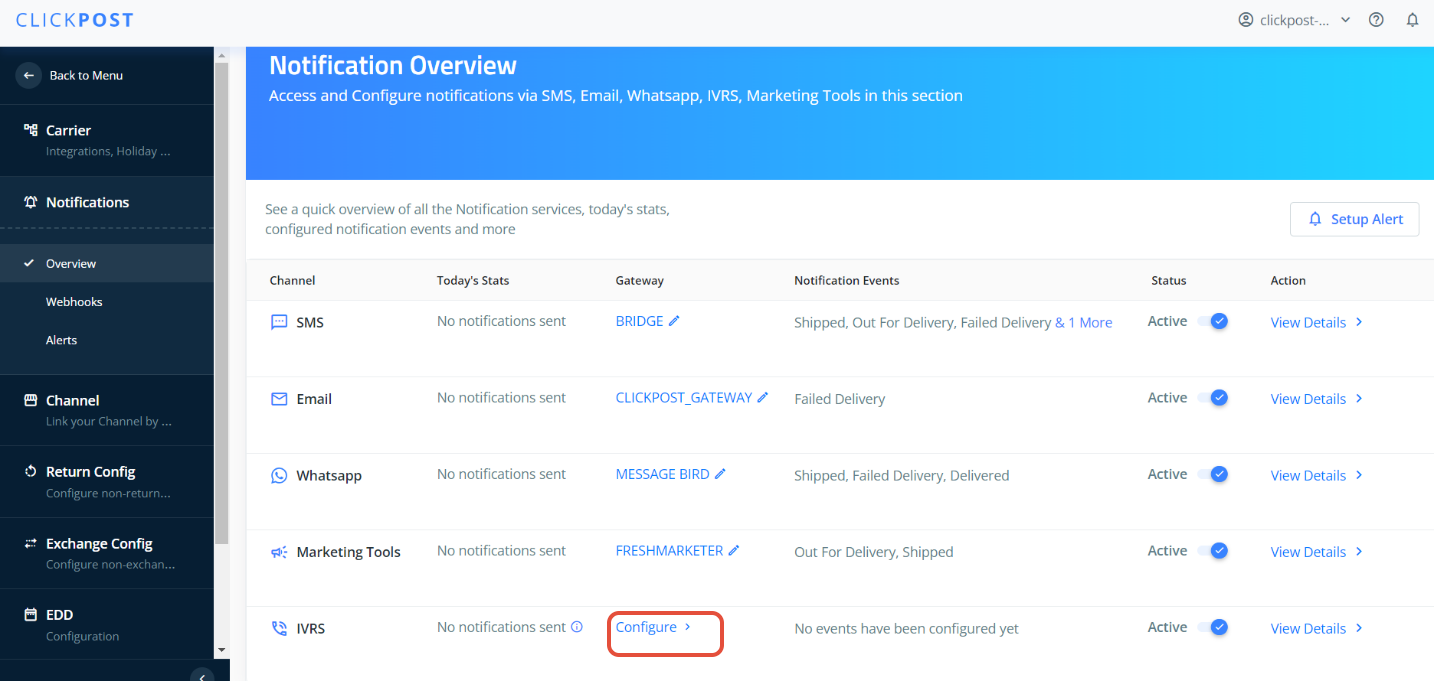Screen dimensions: 1434x681
Task: Click the Setup Alert button
Action: (x=1354, y=219)
